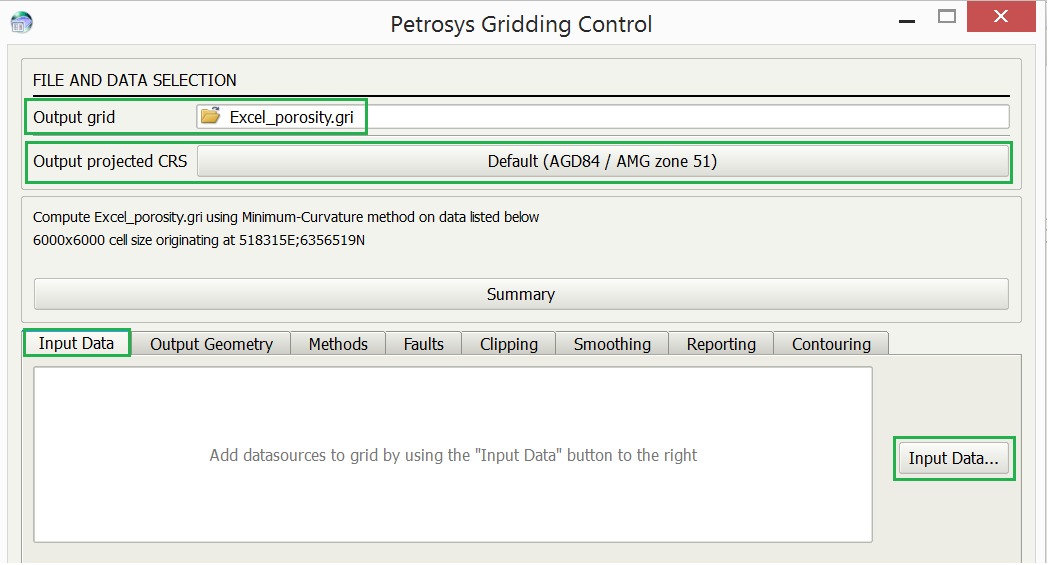This screenshot has width=1048, height=565.
Task: Go to the Faults tab
Action: (423, 344)
